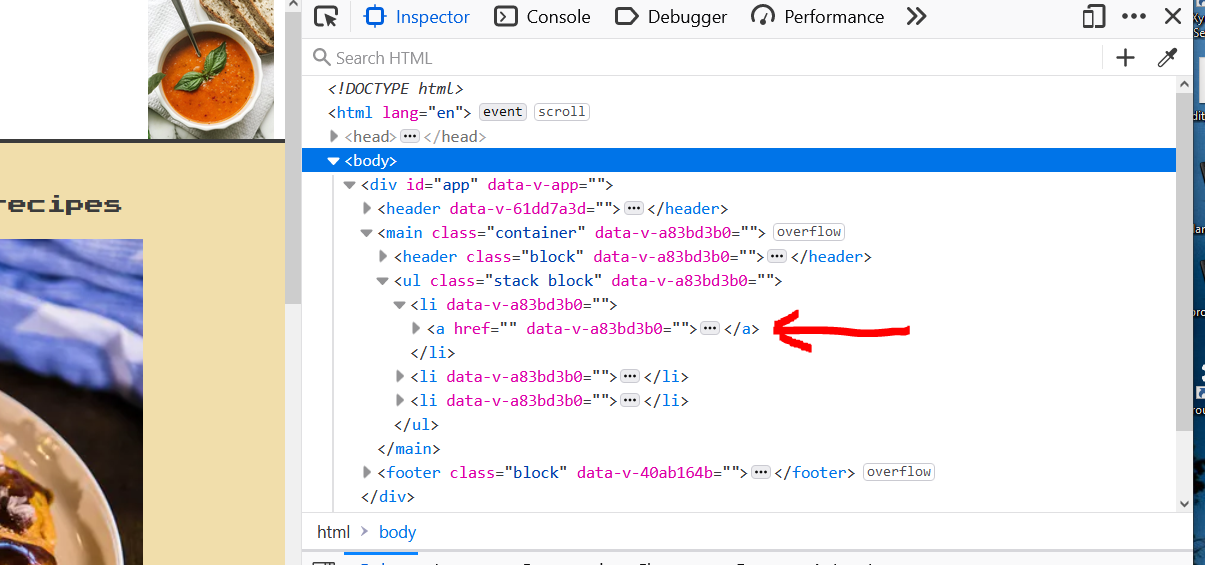1205x565 pixels.
Task: Switch to the Console tab
Action: pos(543,17)
